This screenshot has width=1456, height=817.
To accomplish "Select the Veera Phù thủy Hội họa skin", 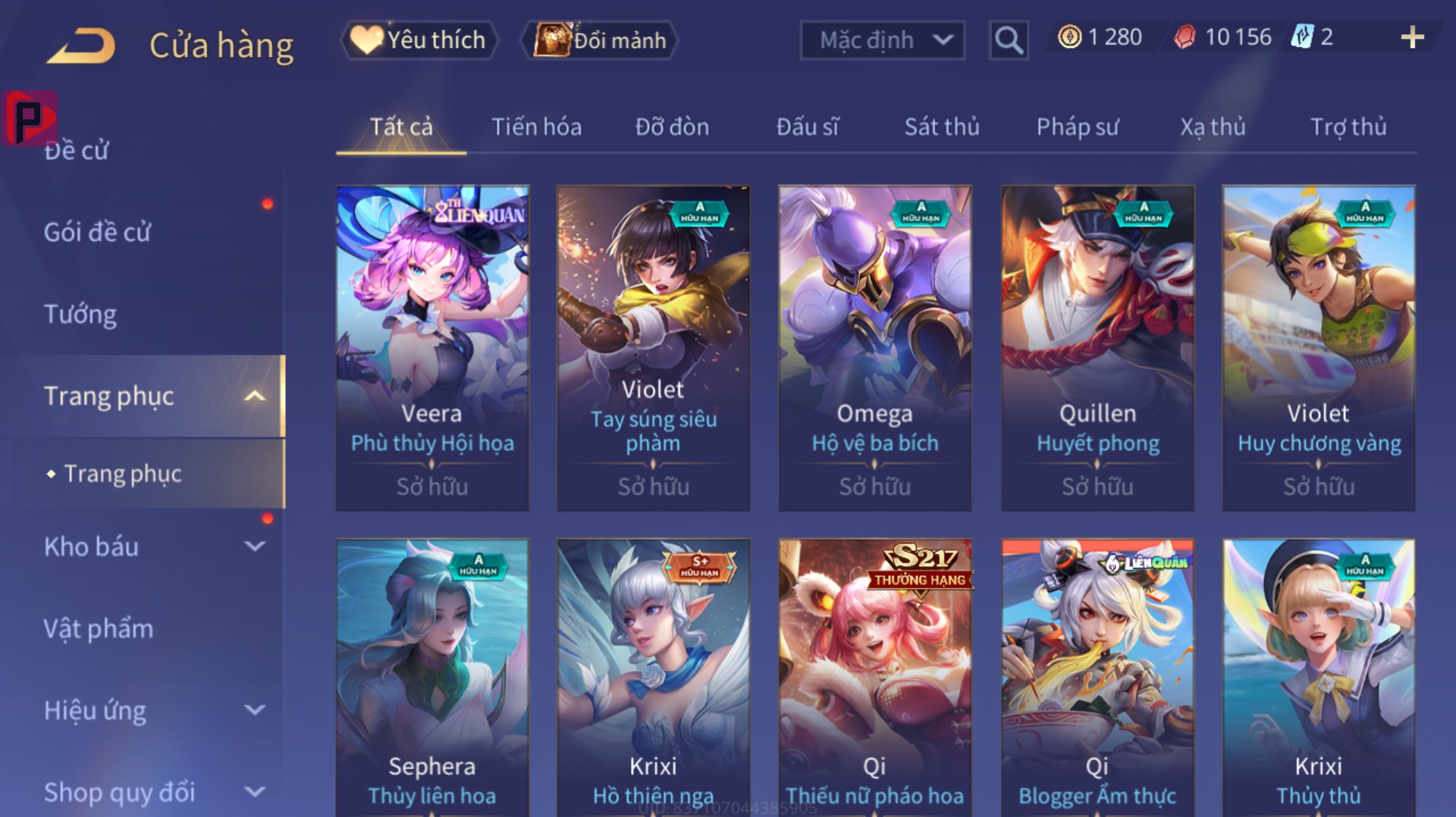I will [x=432, y=348].
